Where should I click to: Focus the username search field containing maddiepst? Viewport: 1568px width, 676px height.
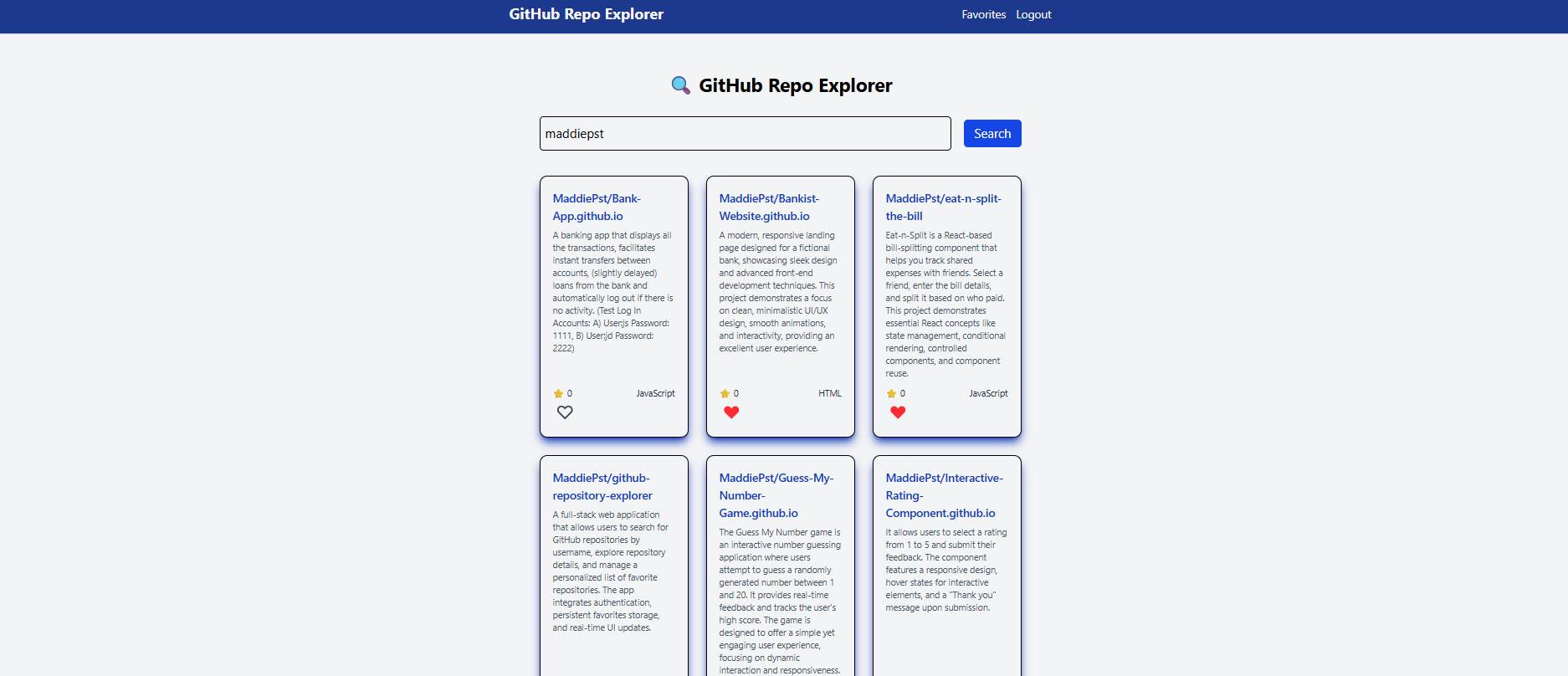click(746, 134)
